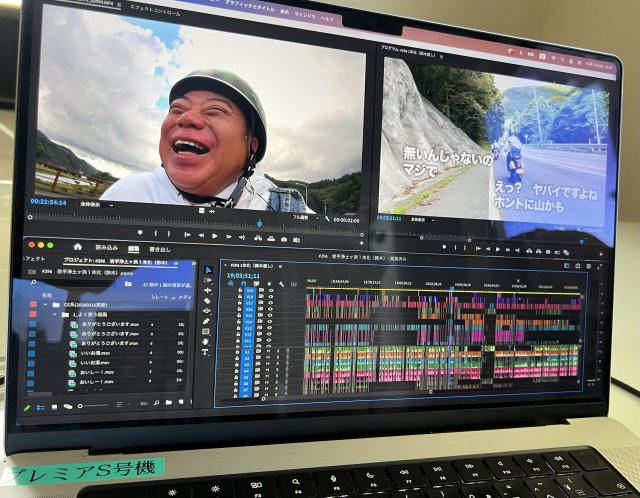Screen dimensions: 640x498
Task: Click the blue playhead on timeline ruler
Action: pyautogui.click(x=452, y=288)
